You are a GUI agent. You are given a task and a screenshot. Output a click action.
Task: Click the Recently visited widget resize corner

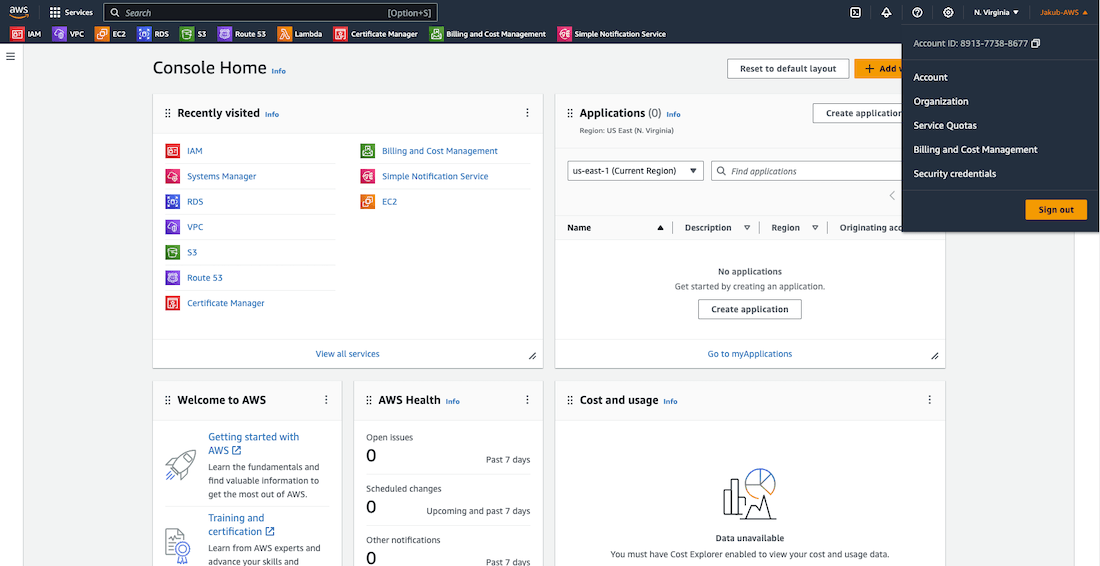[532, 356]
